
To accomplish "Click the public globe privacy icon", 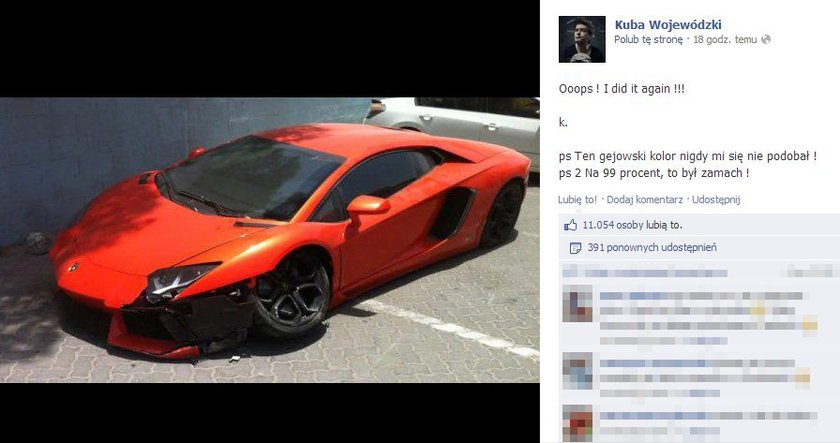I will [x=766, y=39].
